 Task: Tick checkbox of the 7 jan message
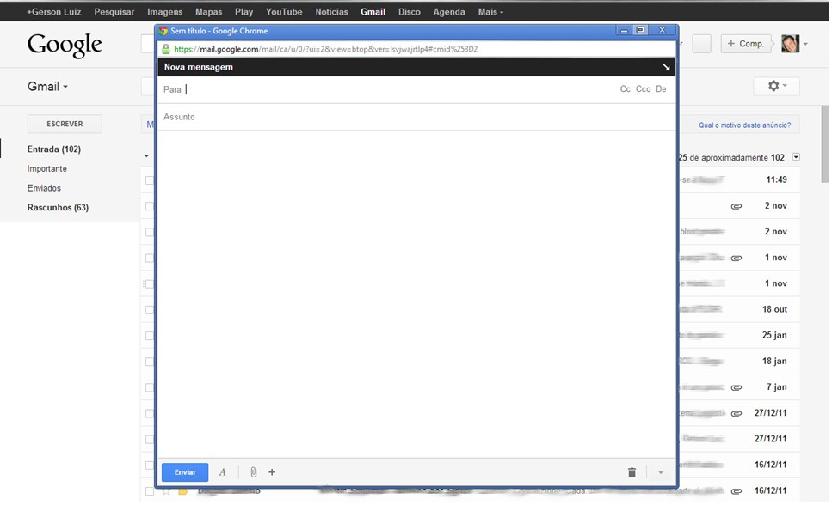point(149,387)
